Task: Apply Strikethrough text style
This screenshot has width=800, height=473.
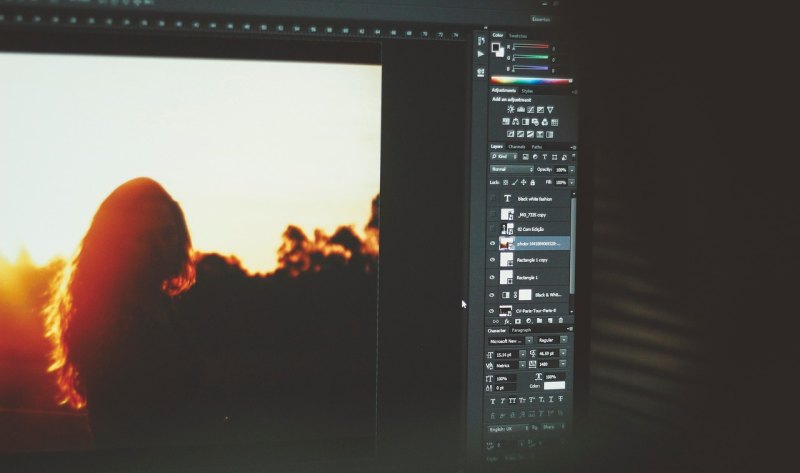Action: click(561, 399)
